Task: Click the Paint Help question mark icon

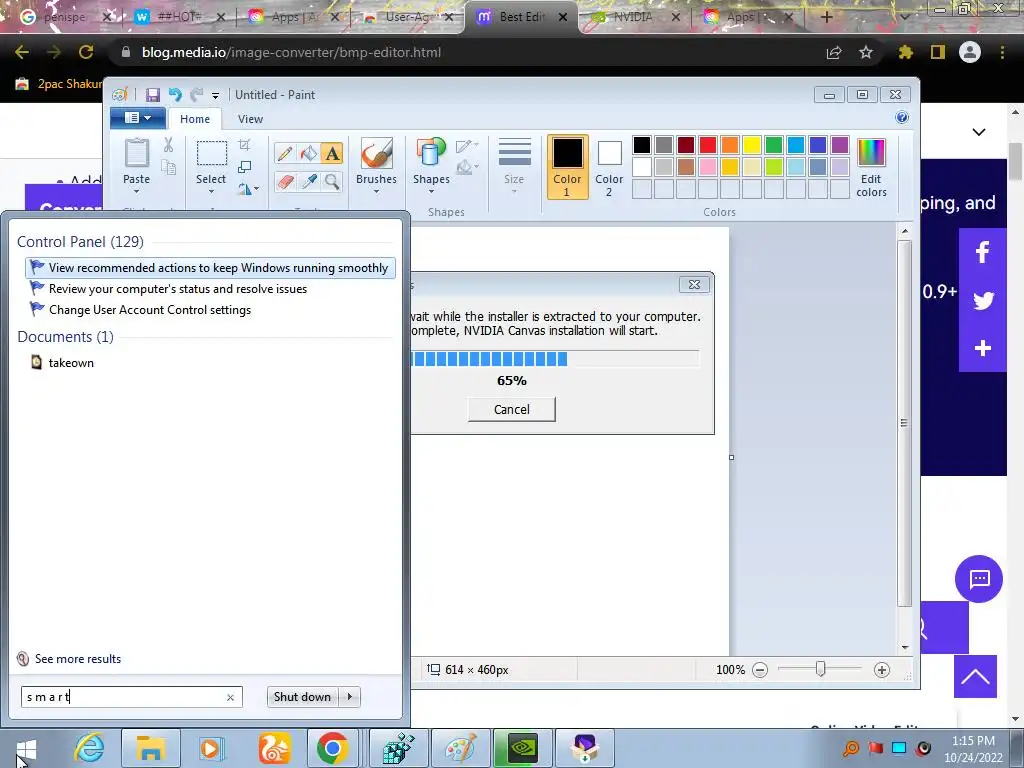Action: tap(902, 118)
